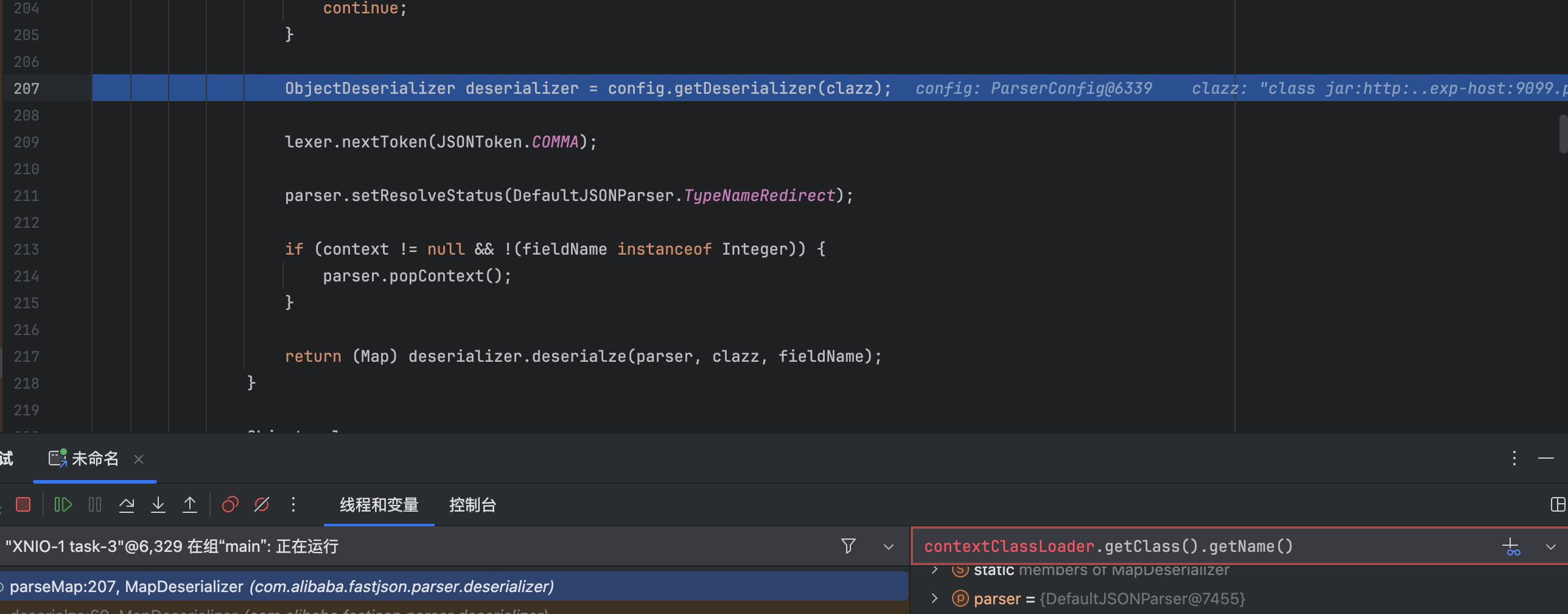Expand expression history dropdown
Screen dimensions: 1568x614
[1551, 546]
